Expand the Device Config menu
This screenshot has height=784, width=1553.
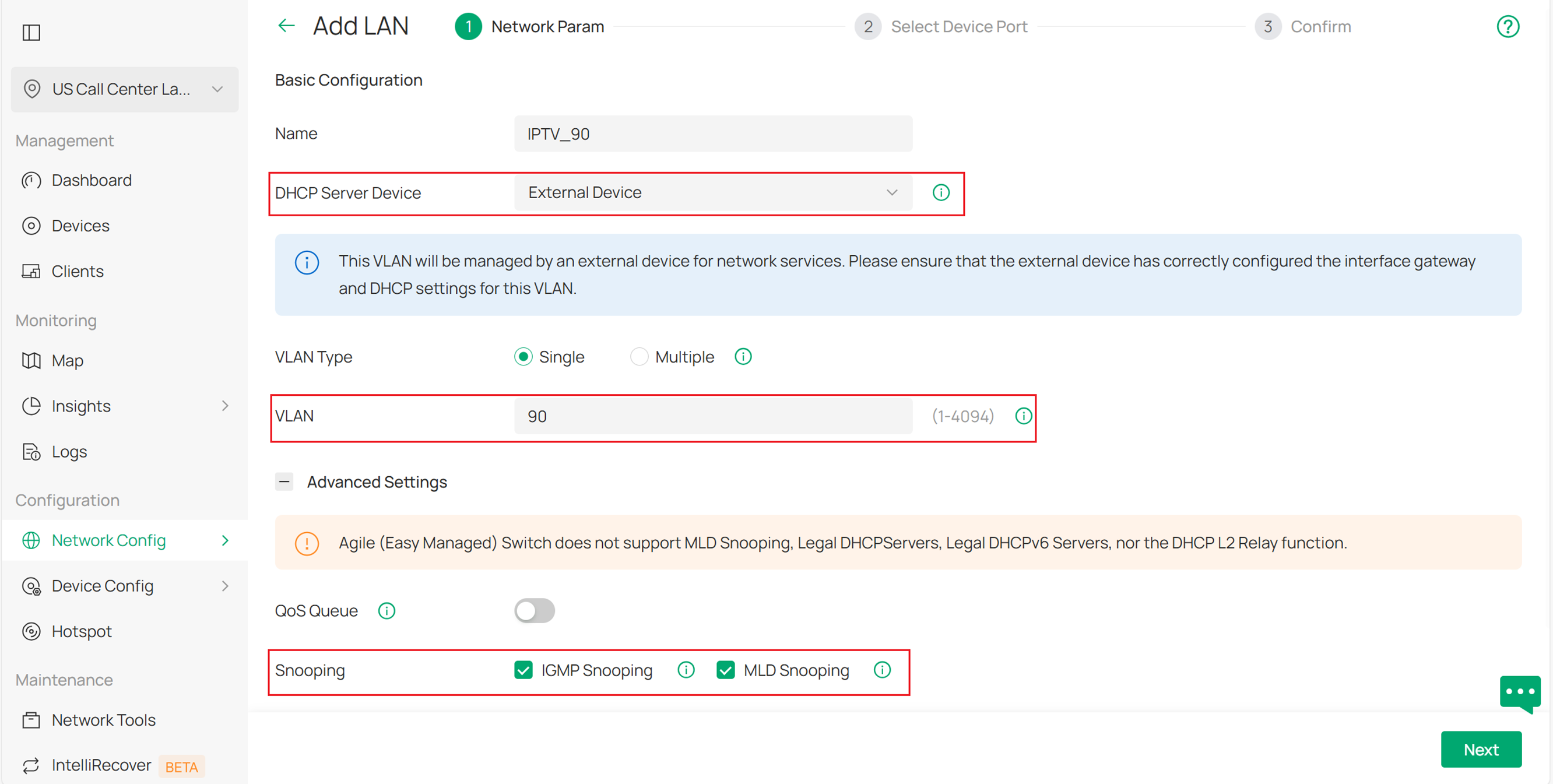pos(103,585)
